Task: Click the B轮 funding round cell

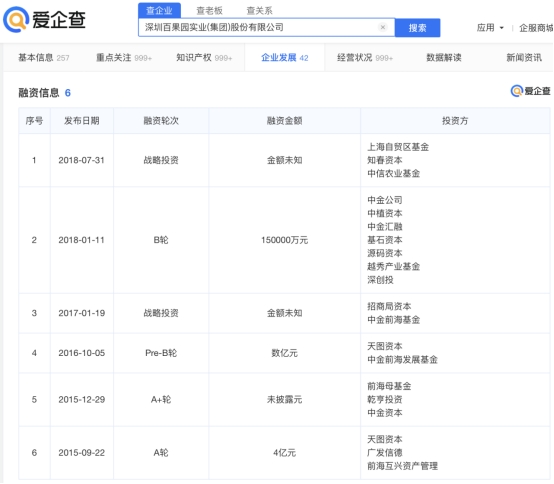Action: (x=161, y=240)
